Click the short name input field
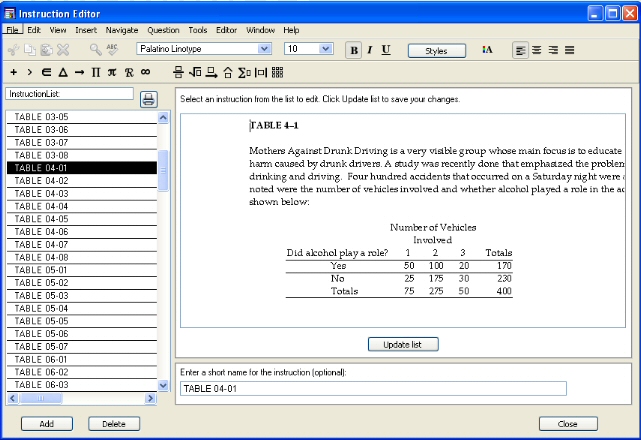The width and height of the screenshot is (641, 440). (373, 388)
